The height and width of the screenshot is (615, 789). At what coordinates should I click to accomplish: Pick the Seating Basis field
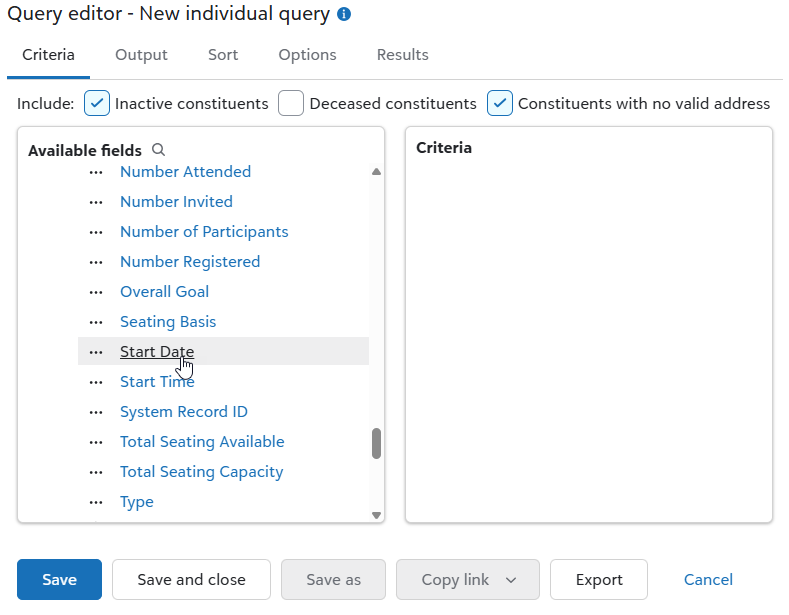click(x=168, y=322)
